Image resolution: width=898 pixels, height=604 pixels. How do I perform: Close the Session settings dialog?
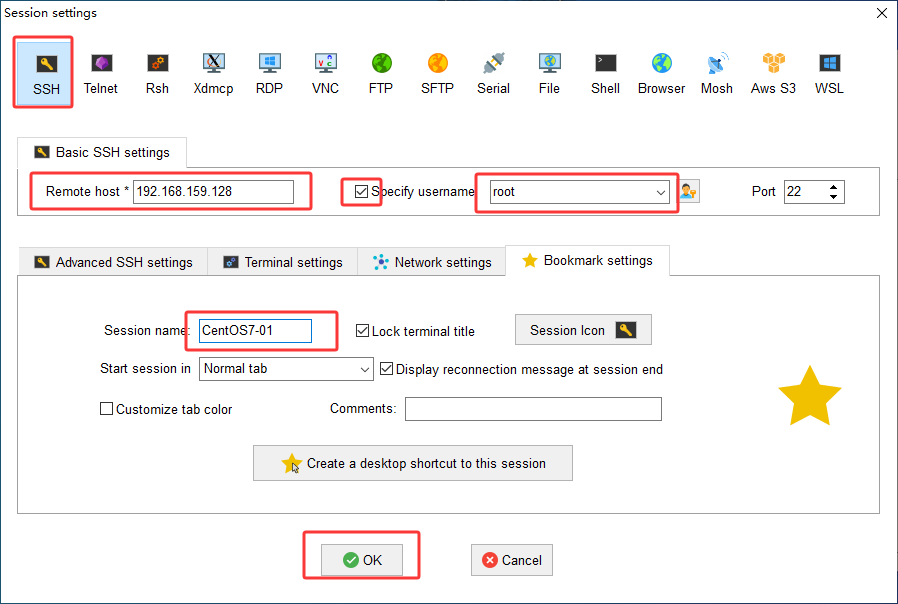882,13
